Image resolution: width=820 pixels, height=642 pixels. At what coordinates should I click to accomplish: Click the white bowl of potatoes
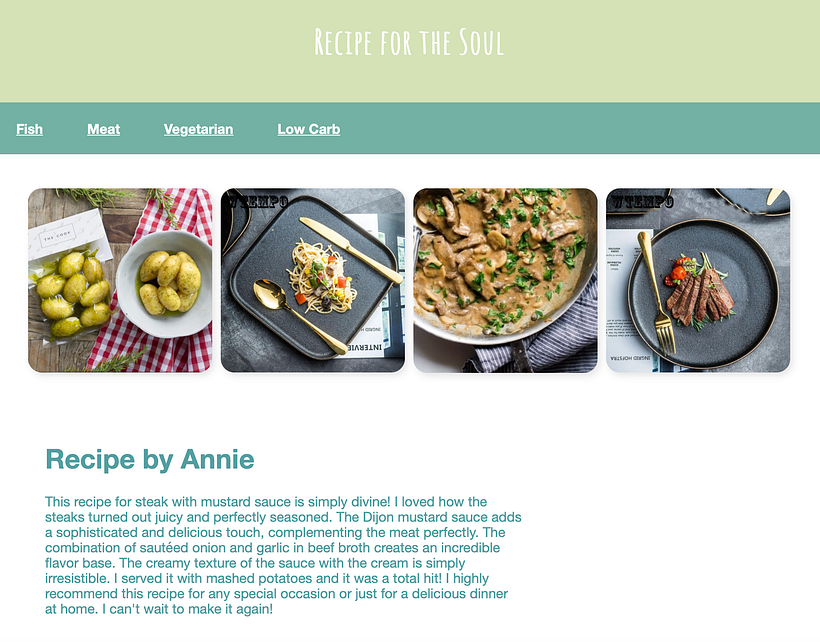pyautogui.click(x=164, y=284)
